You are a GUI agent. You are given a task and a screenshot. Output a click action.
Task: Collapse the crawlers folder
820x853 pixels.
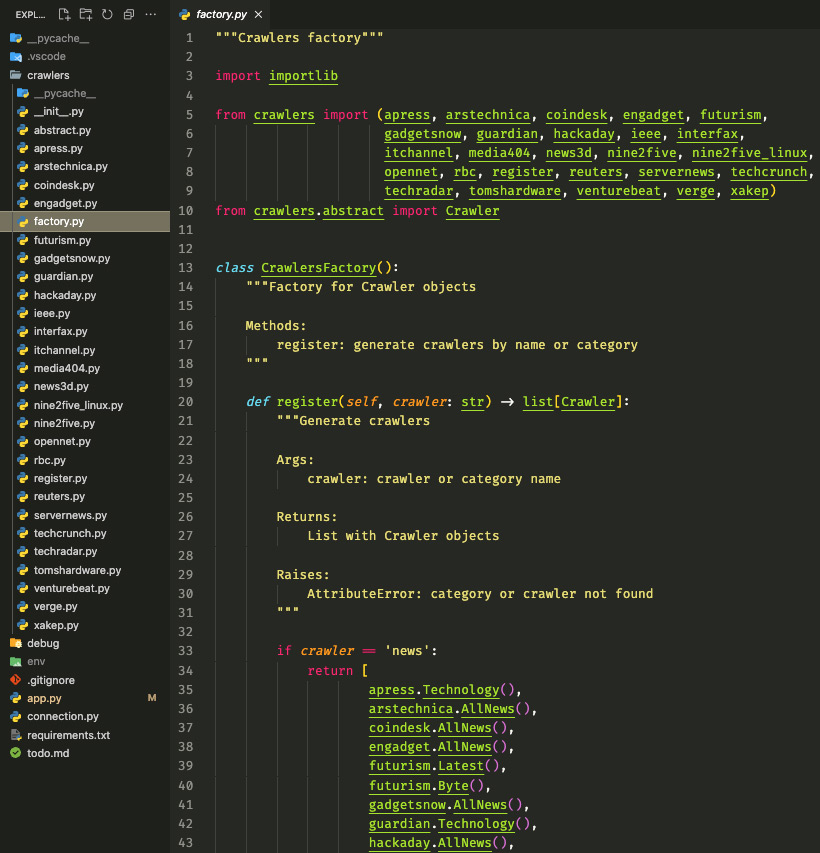[85, 75]
